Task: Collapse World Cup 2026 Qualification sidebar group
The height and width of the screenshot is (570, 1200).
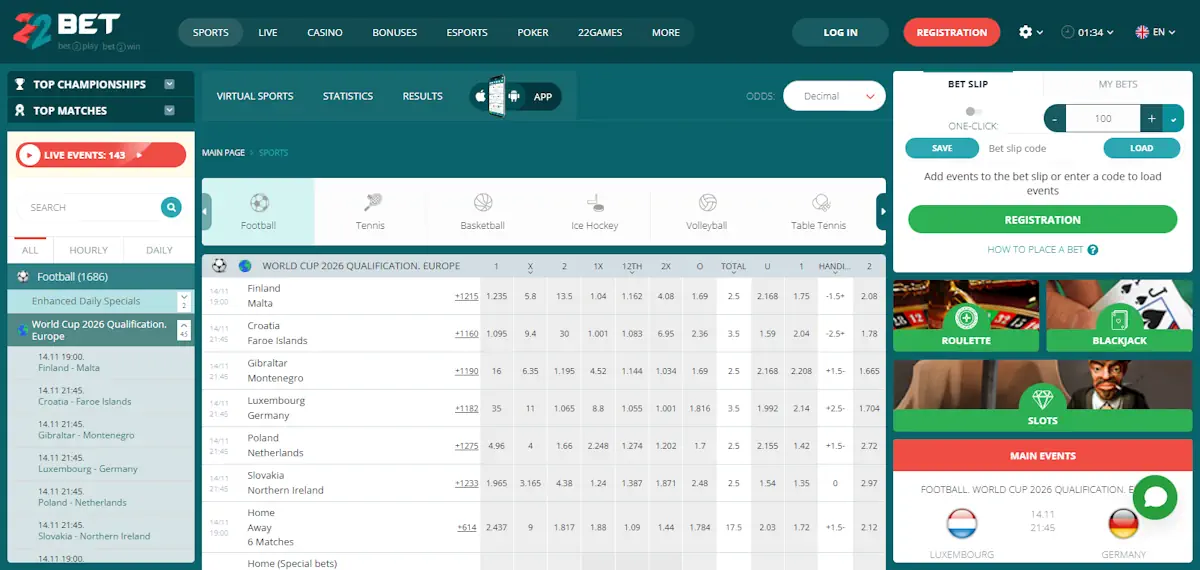Action: 184,330
